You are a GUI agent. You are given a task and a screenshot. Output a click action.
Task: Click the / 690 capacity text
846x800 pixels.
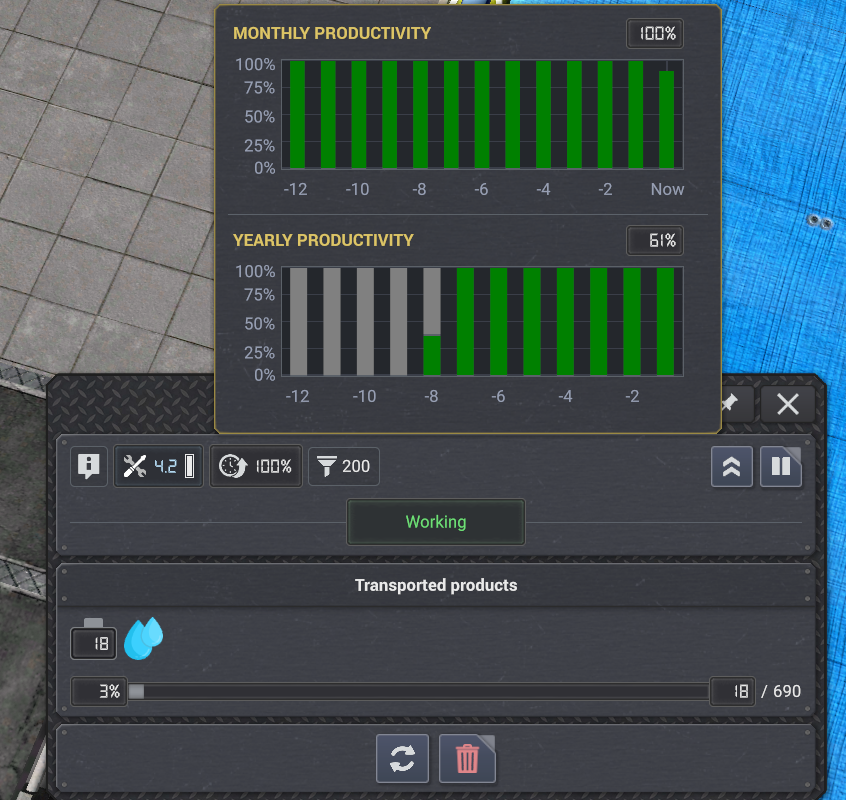pos(781,691)
